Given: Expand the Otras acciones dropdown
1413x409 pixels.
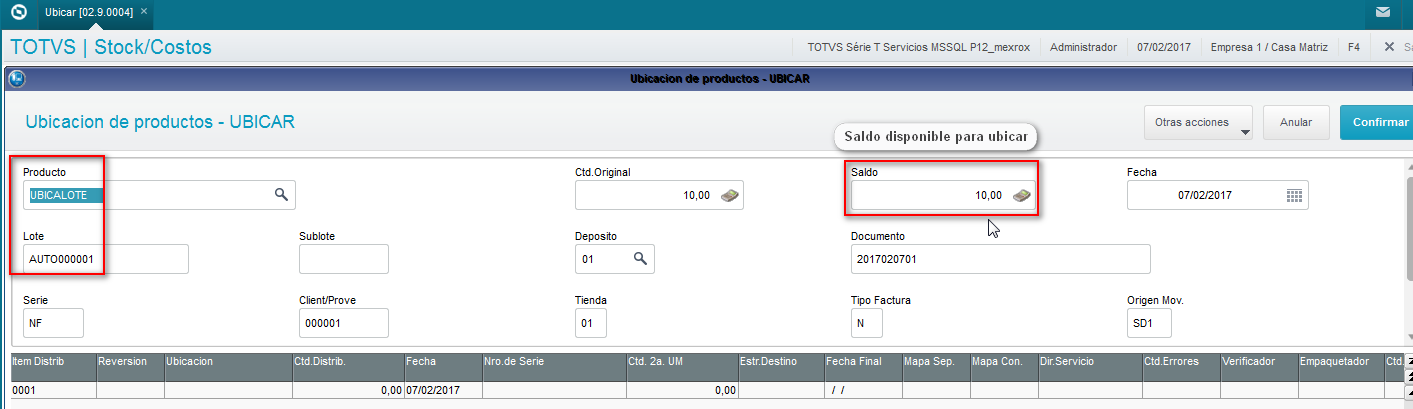Looking at the screenshot, I should point(1199,122).
